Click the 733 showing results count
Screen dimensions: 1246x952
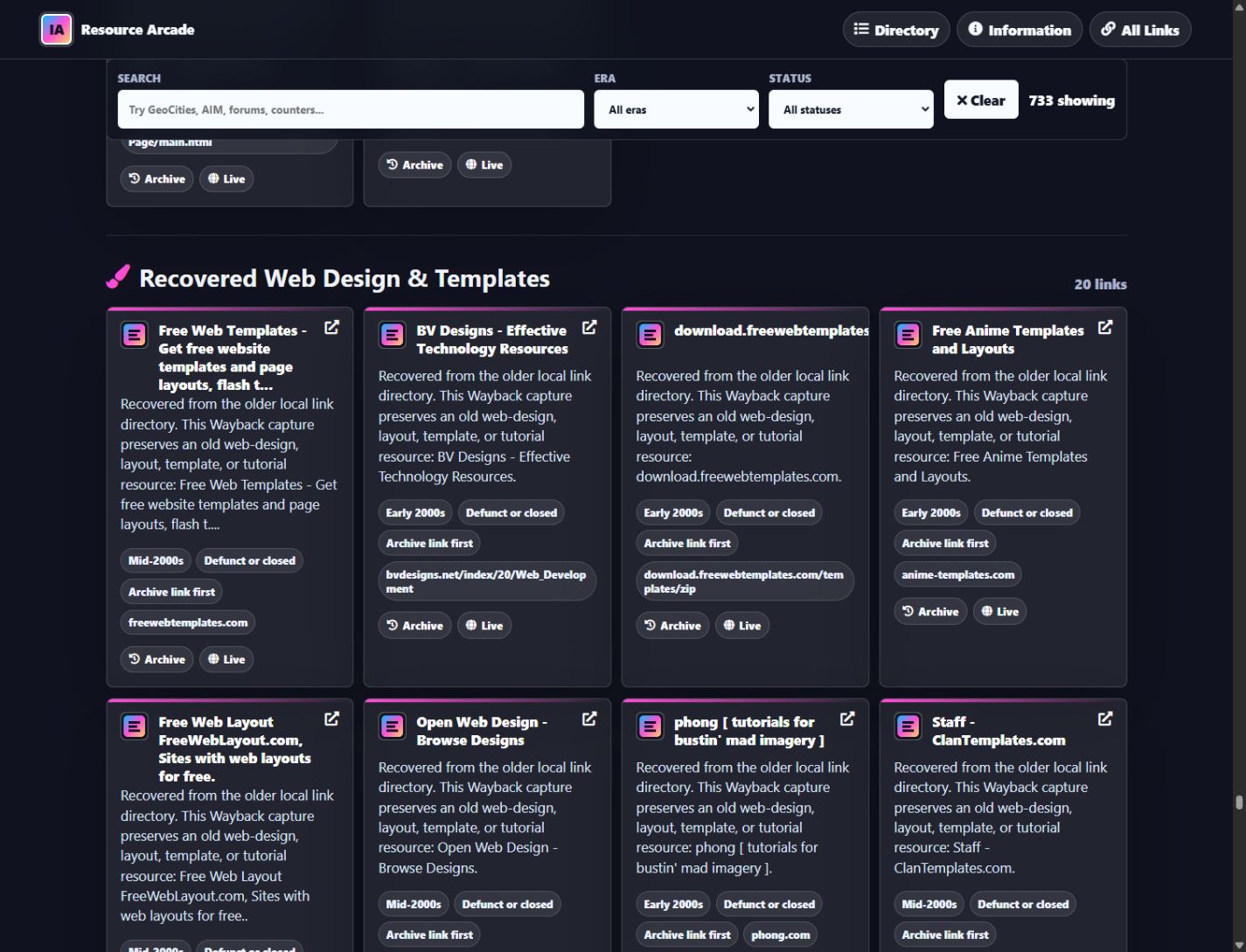tap(1072, 101)
